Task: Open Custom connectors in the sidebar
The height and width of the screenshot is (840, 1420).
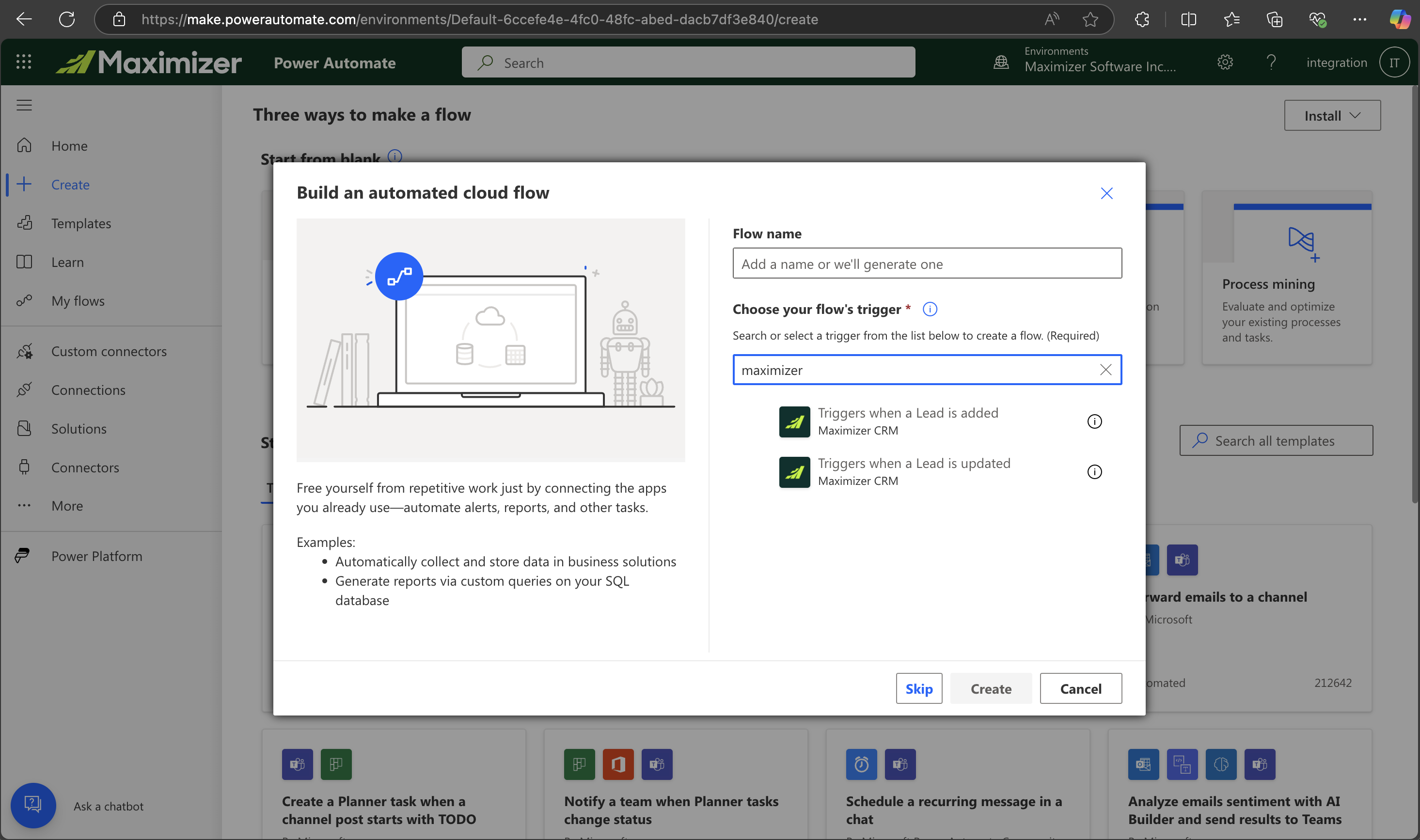Action: coord(109,351)
